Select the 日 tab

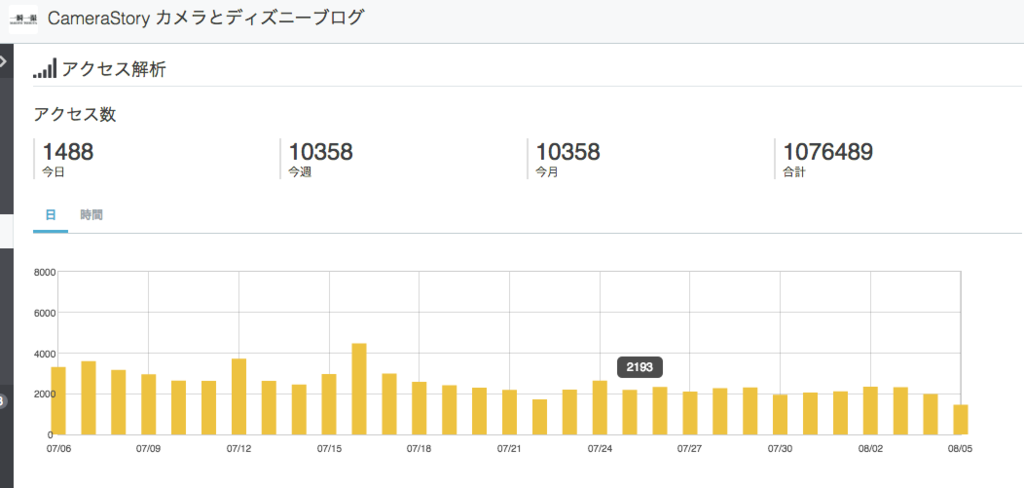[50, 214]
